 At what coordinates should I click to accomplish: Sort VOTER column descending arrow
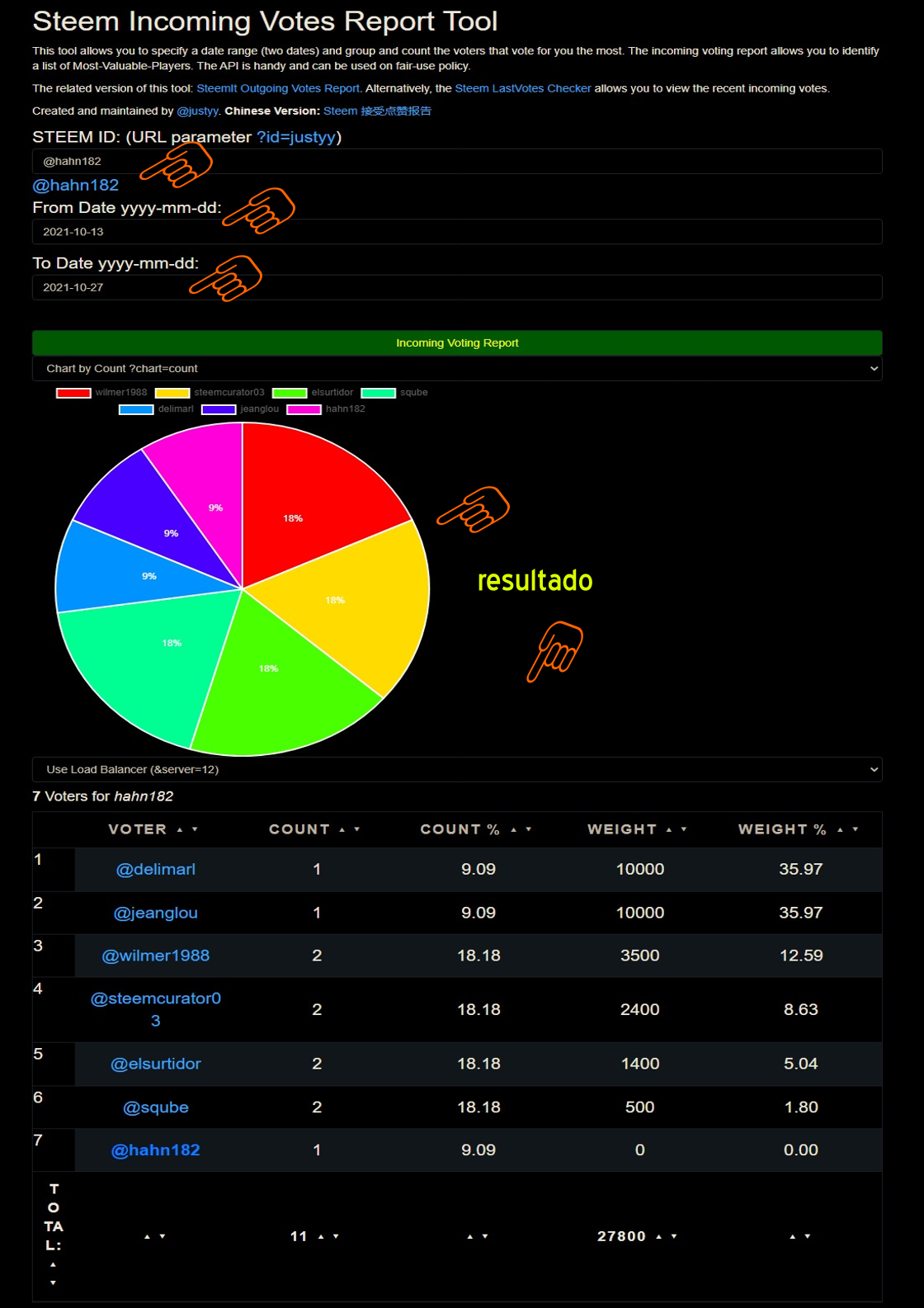point(195,829)
